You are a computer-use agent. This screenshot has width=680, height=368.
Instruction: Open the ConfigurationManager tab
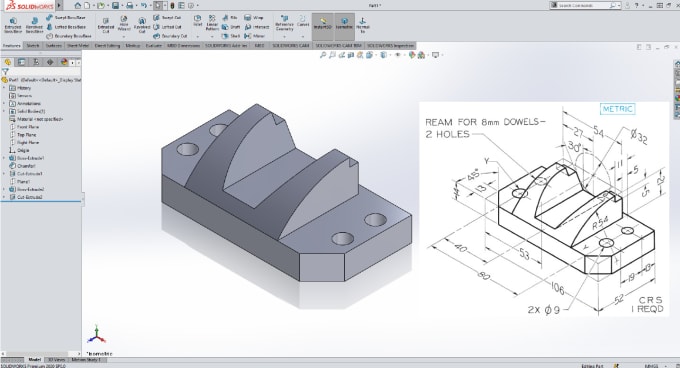pos(36,62)
